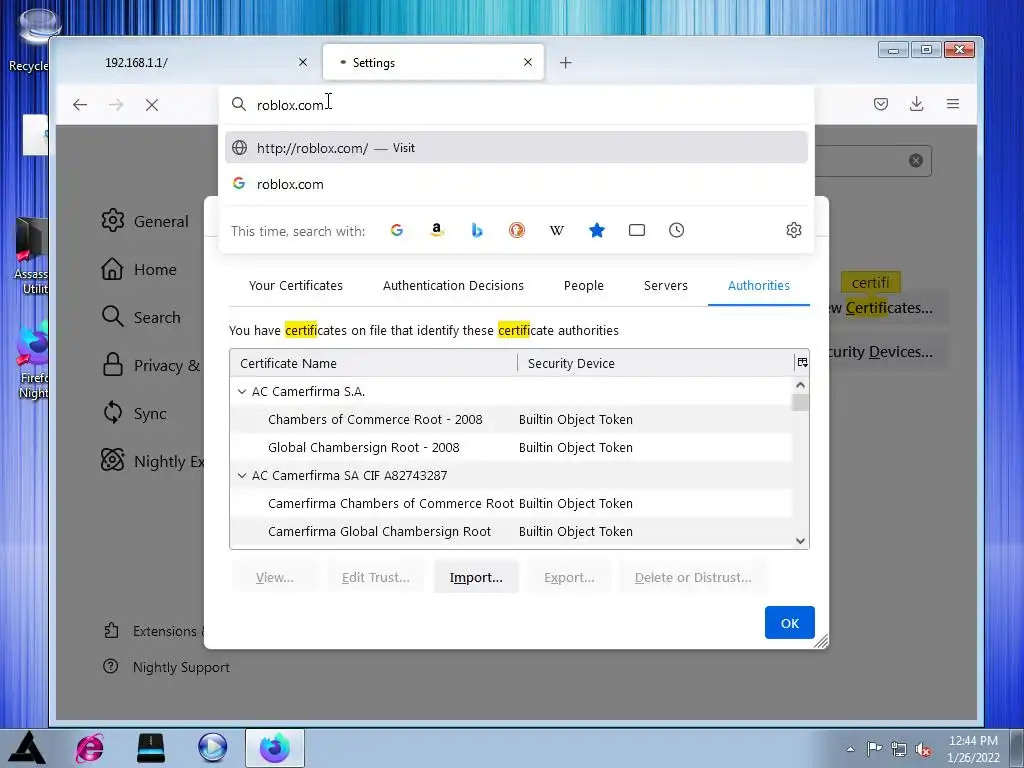
Task: Close the 192.168.1.1 tab
Action: point(302,62)
